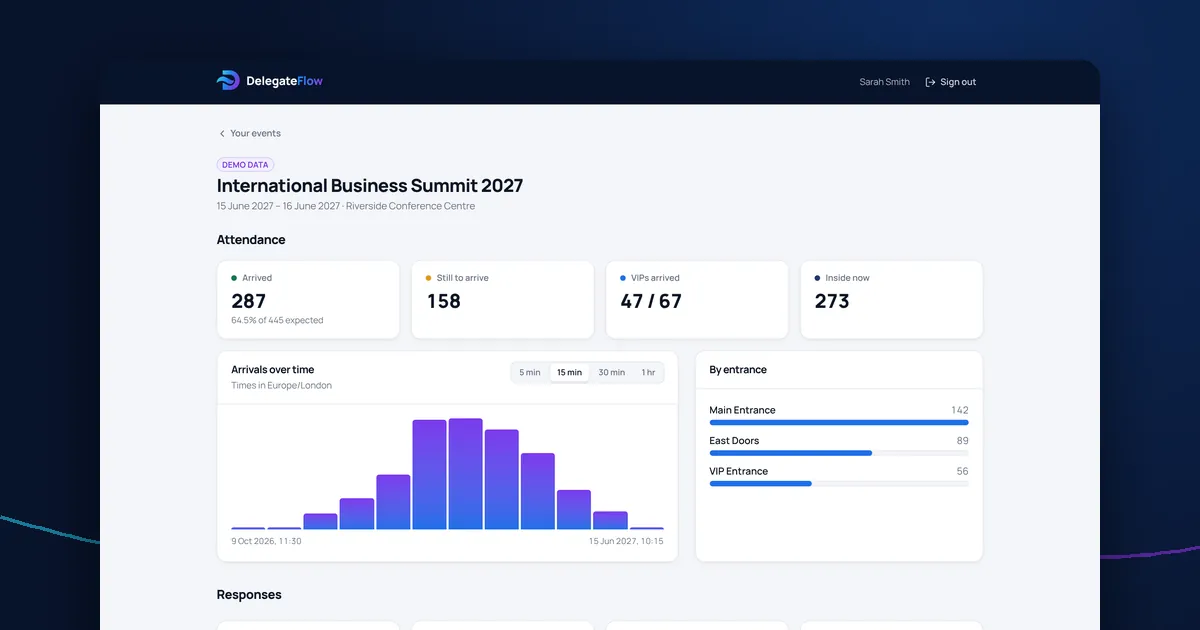This screenshot has width=1200, height=630.
Task: Click the East Doors progress bar
Action: 838,453
